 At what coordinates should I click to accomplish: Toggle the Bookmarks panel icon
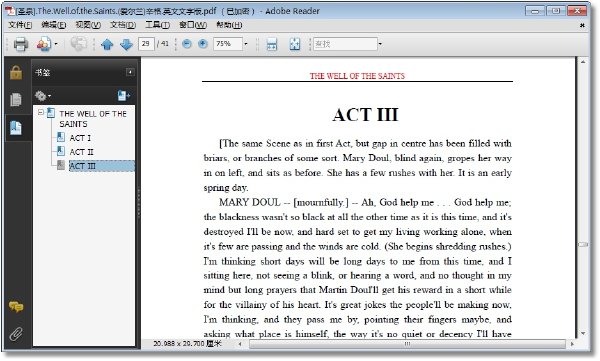16,127
